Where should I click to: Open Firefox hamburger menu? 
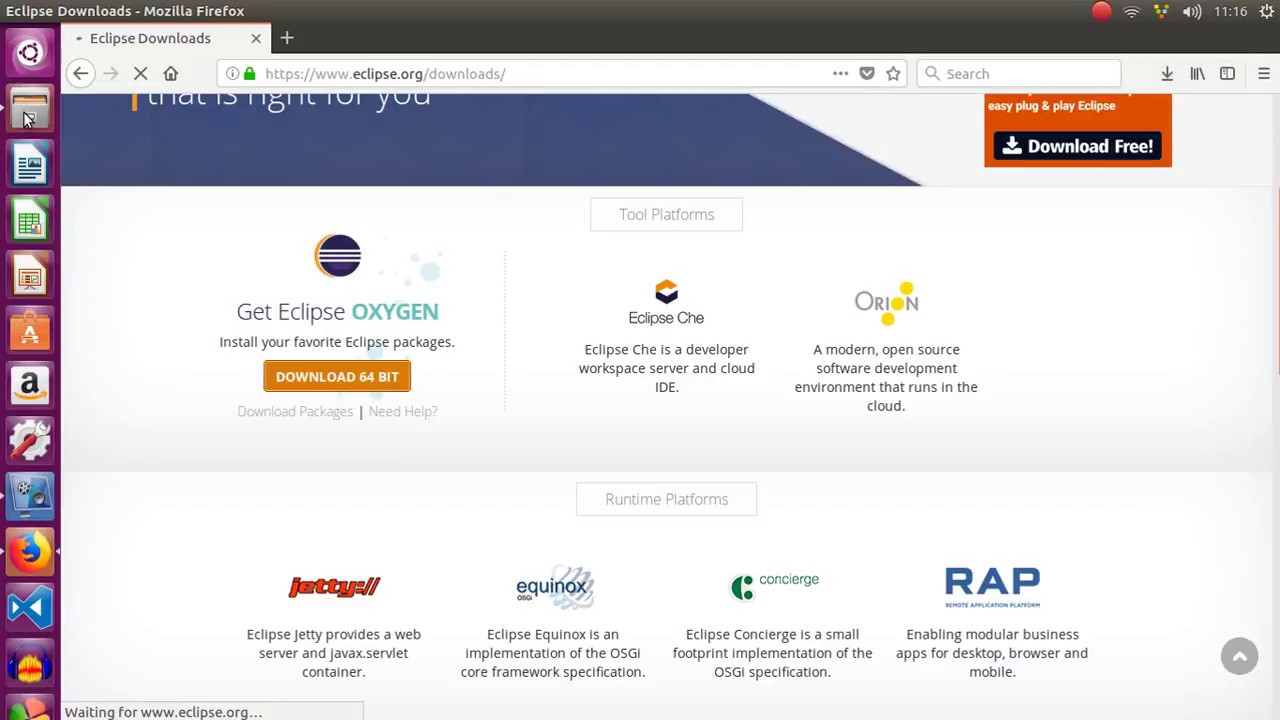pyautogui.click(x=1264, y=74)
